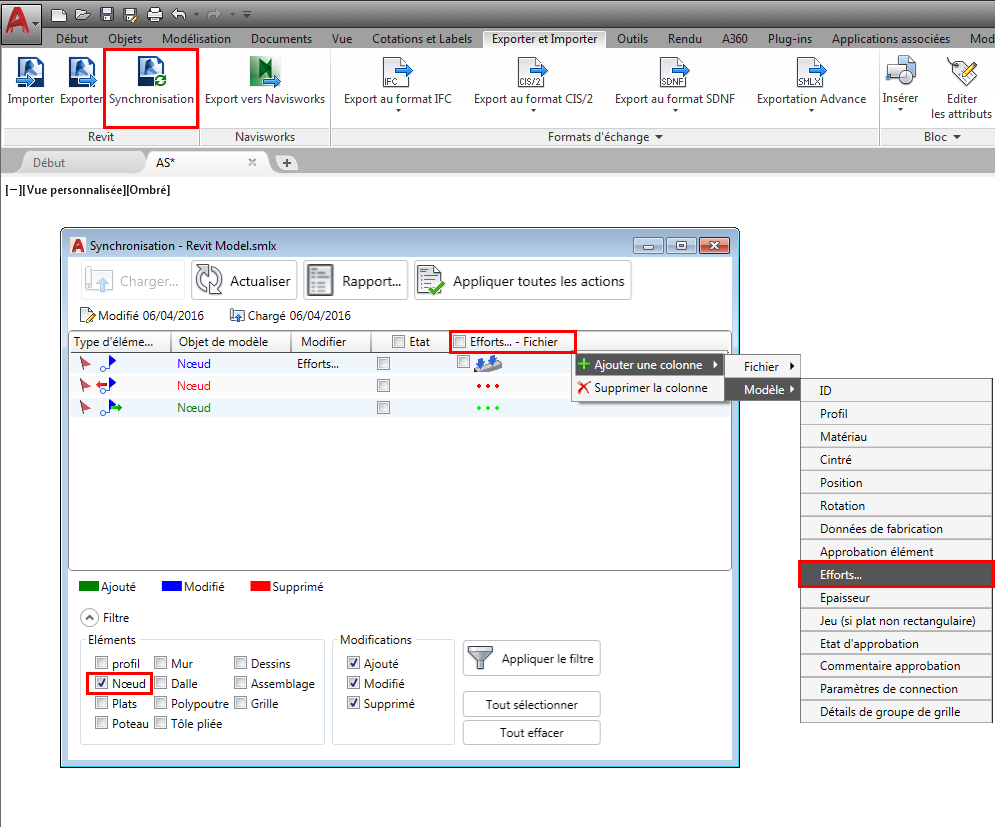Click the Importer Revit icon
Image resolution: width=995 pixels, height=827 pixels.
(30, 72)
